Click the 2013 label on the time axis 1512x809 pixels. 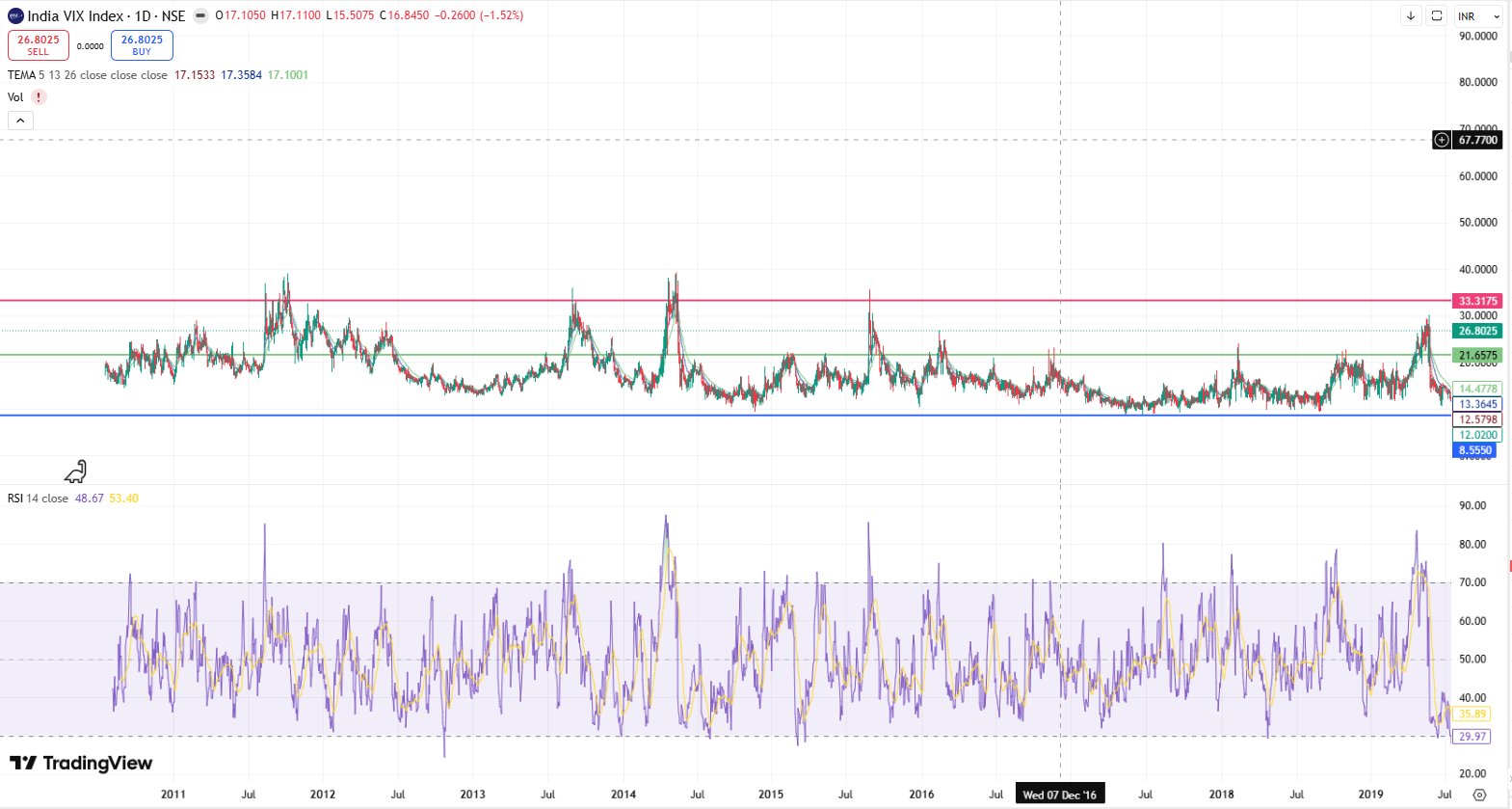(x=473, y=795)
